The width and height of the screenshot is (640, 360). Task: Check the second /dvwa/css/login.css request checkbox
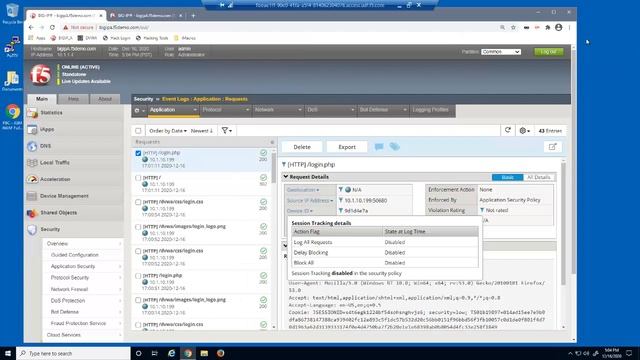[138, 251]
